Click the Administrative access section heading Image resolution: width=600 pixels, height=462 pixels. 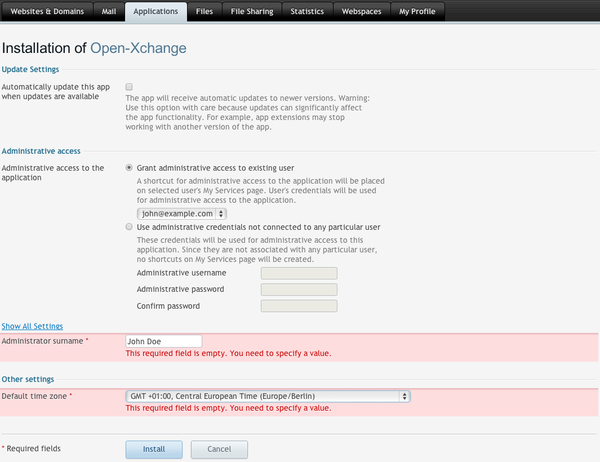coord(41,151)
